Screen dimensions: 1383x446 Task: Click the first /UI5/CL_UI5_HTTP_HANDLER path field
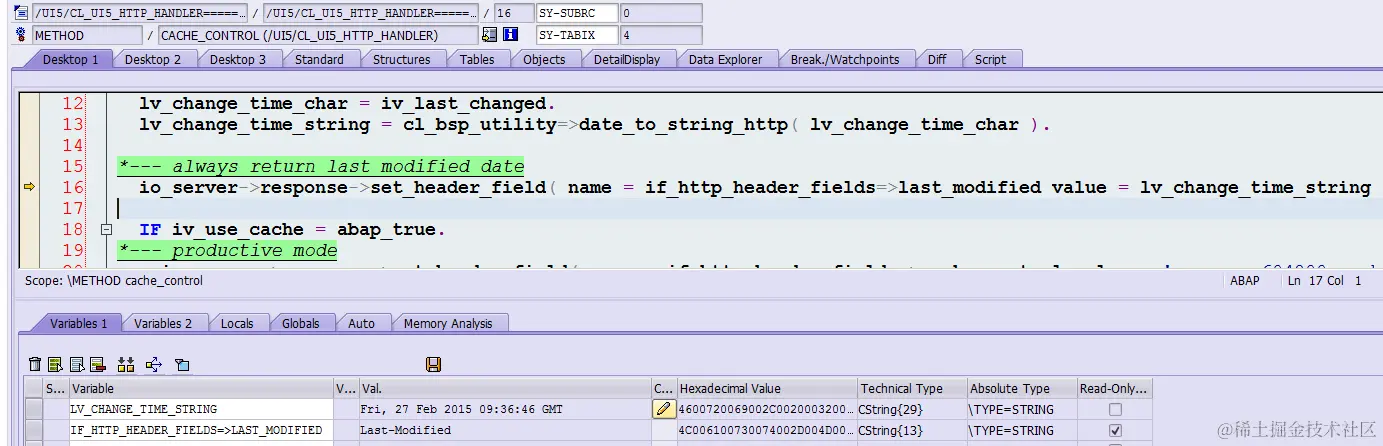pyautogui.click(x=139, y=14)
